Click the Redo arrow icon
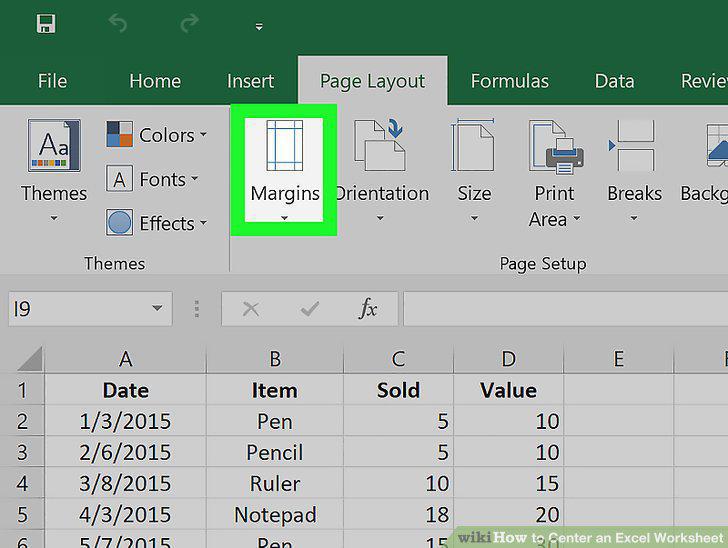The width and height of the screenshot is (728, 548). pos(189,23)
